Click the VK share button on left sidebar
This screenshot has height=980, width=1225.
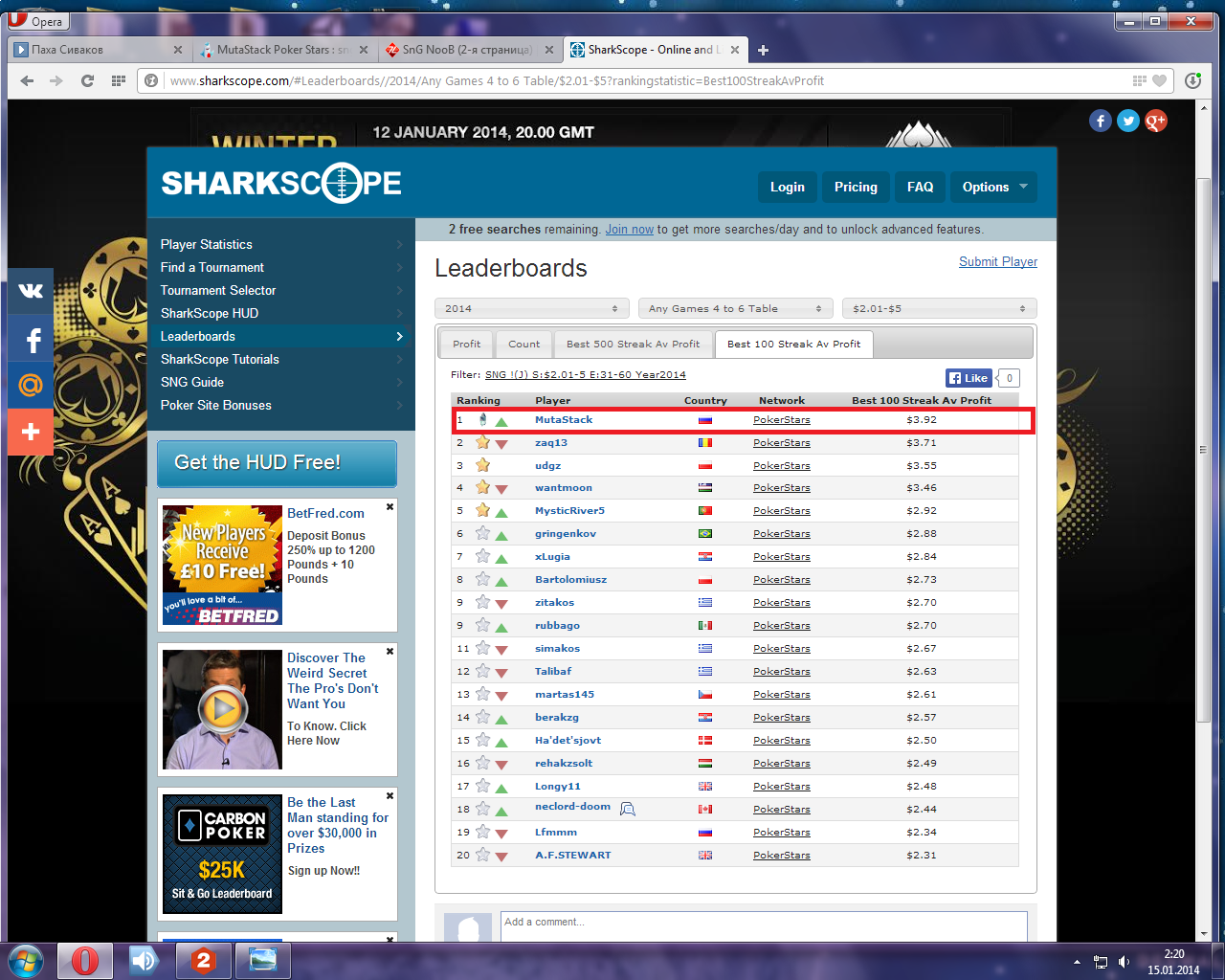pos(31,291)
